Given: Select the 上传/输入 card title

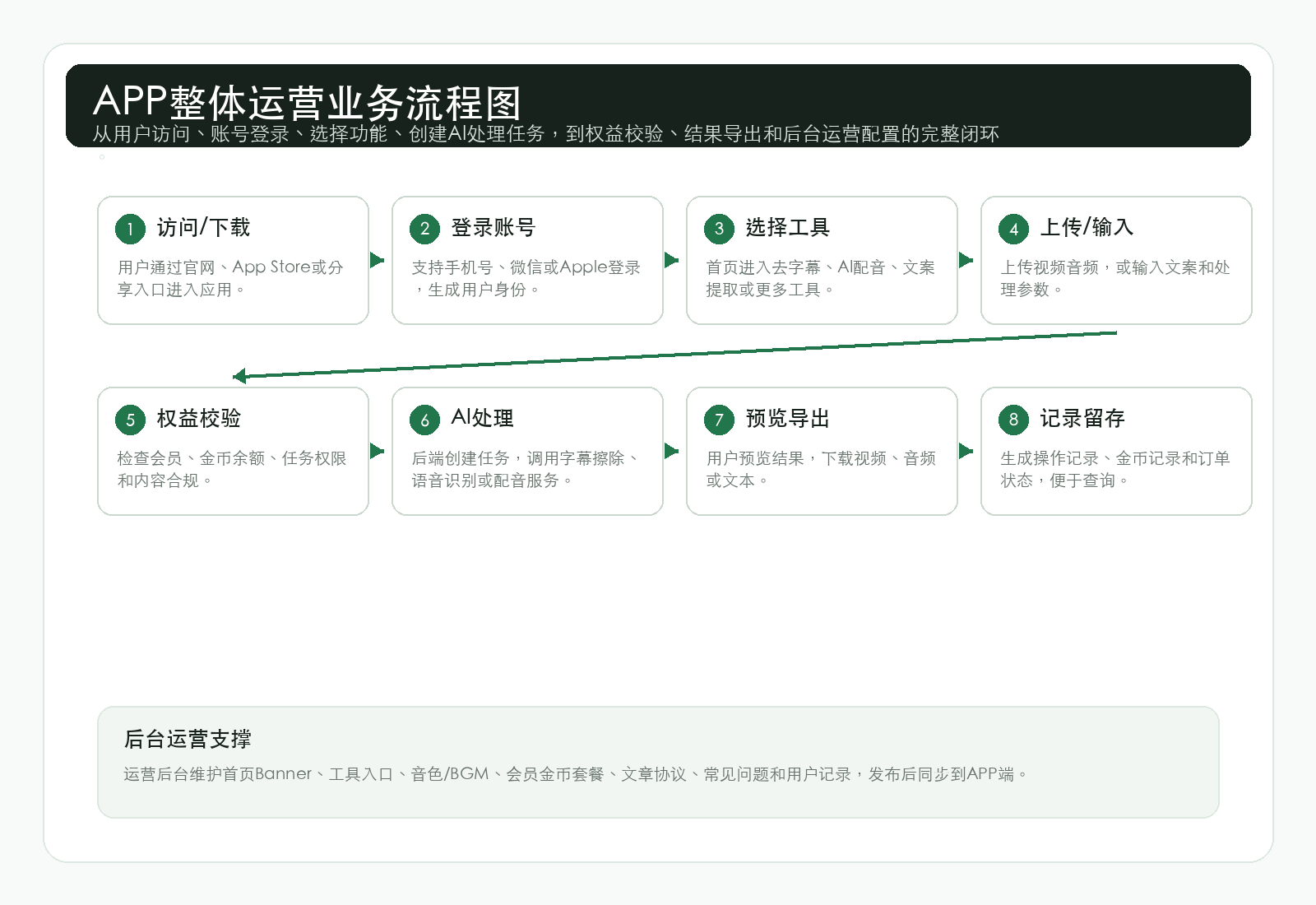Looking at the screenshot, I should [x=1087, y=227].
